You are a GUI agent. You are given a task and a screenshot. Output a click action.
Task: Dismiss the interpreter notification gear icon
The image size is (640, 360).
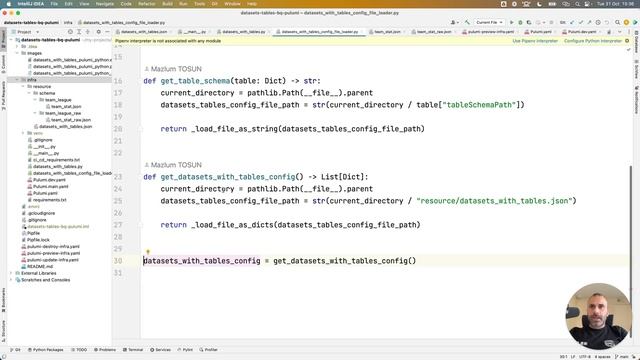coord(627,41)
